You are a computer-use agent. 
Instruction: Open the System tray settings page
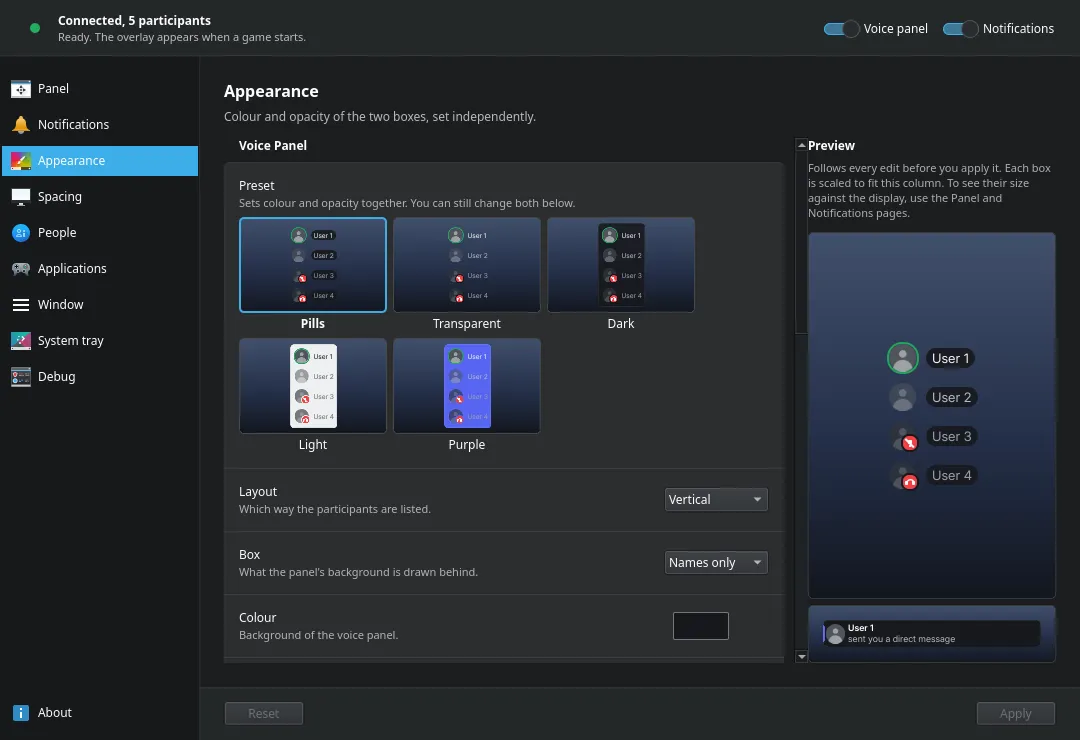point(100,340)
